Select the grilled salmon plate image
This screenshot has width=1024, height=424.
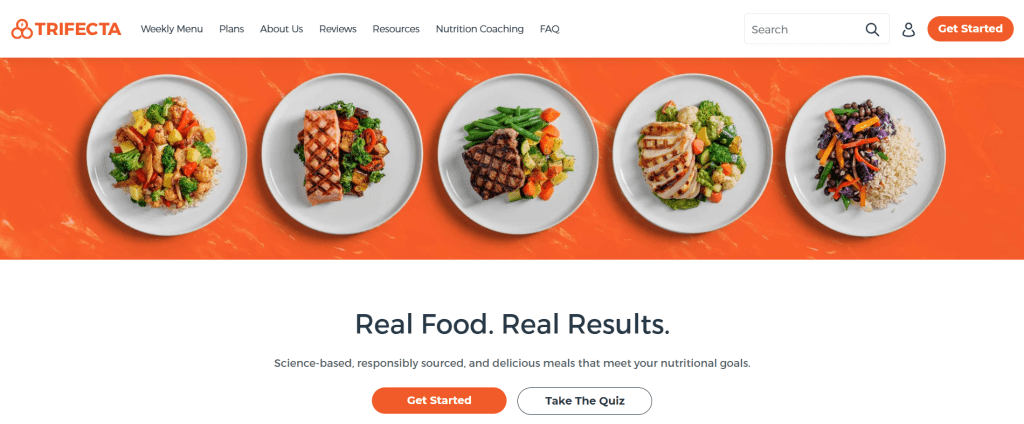(x=342, y=154)
